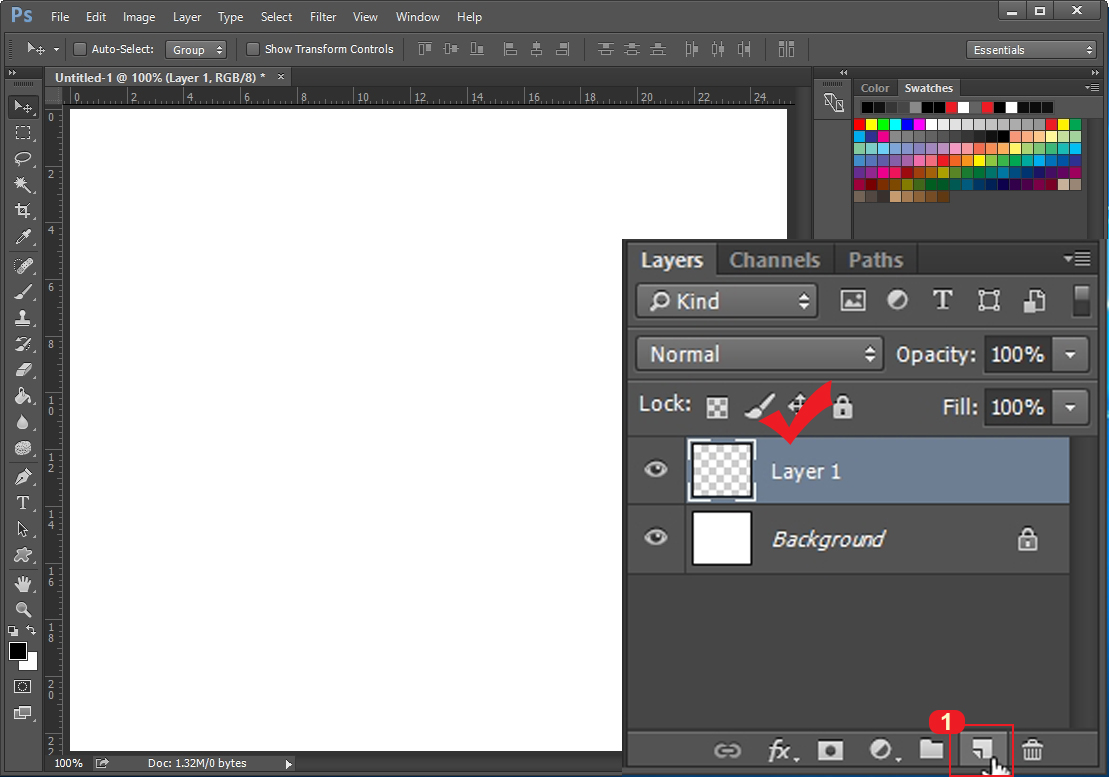The width and height of the screenshot is (1109, 777).
Task: Create new fill or adjustment layer
Action: (883, 750)
